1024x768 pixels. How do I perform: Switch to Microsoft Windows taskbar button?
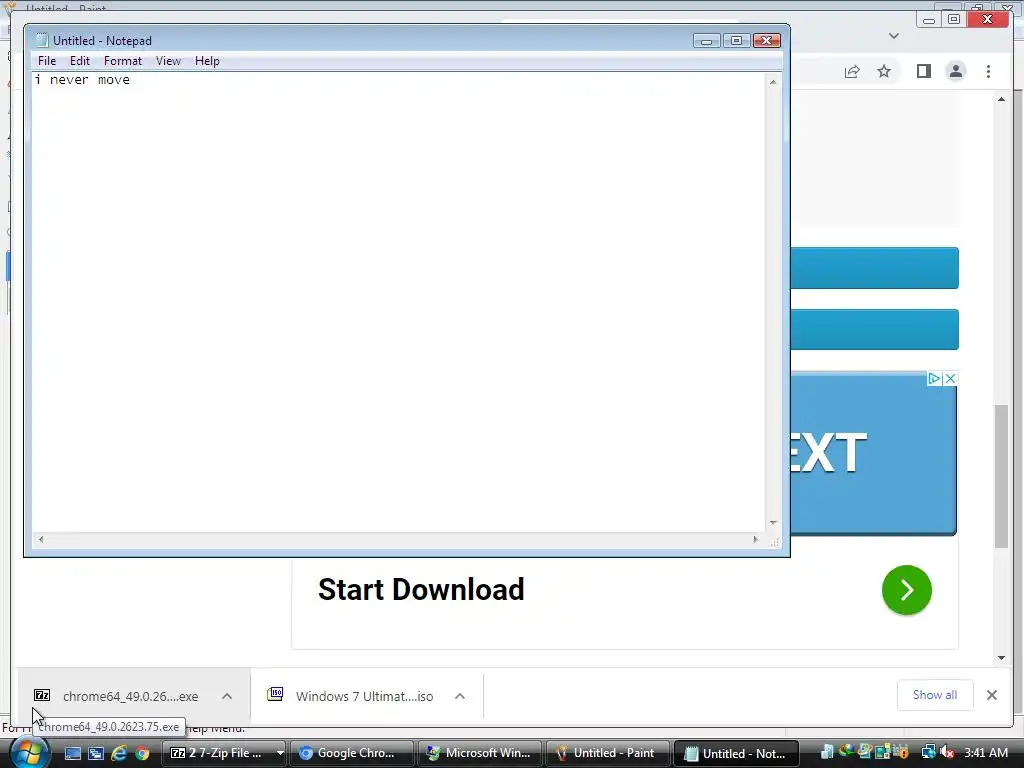point(479,753)
